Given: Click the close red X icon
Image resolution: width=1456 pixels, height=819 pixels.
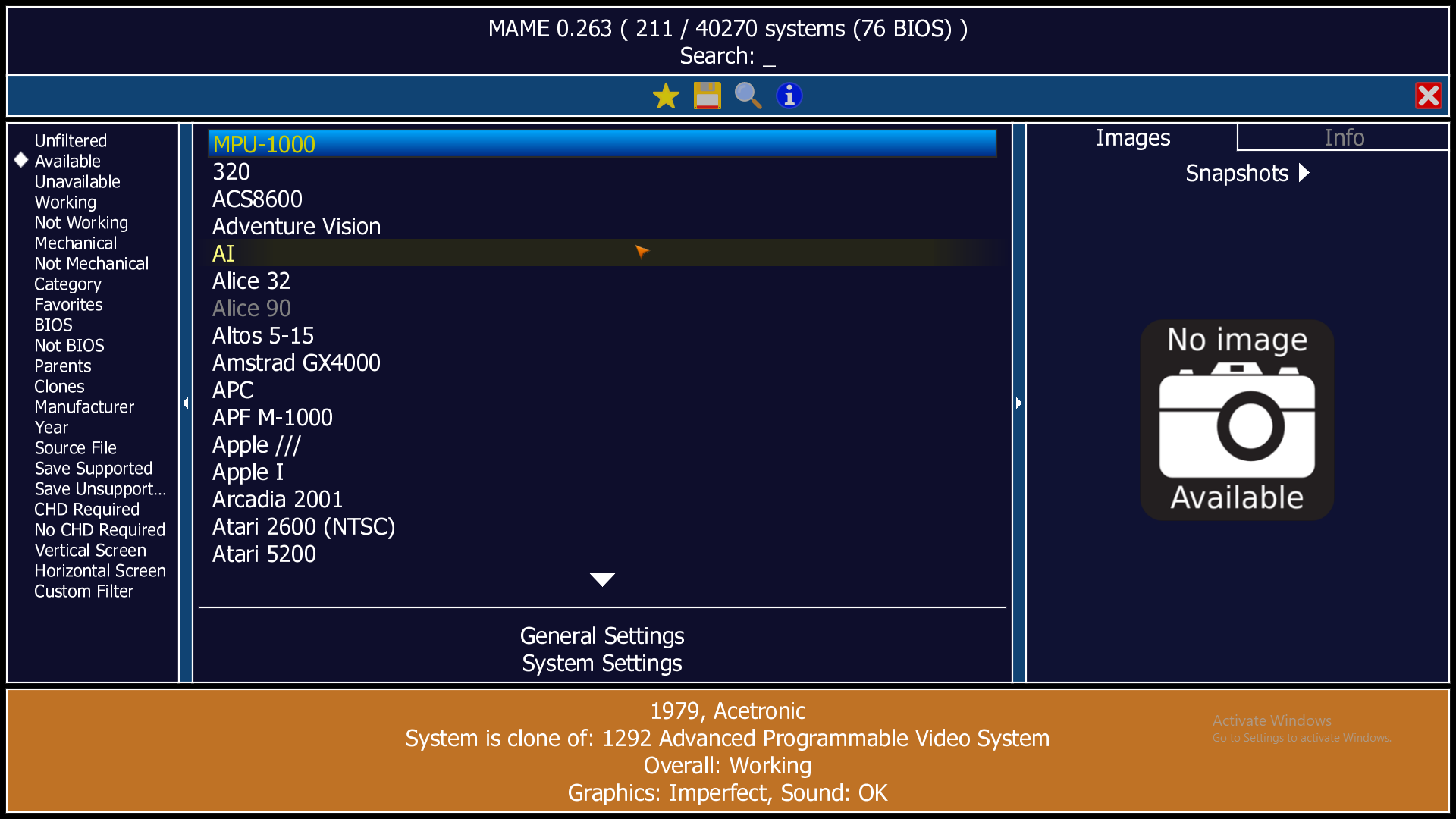Looking at the screenshot, I should 1430,95.
